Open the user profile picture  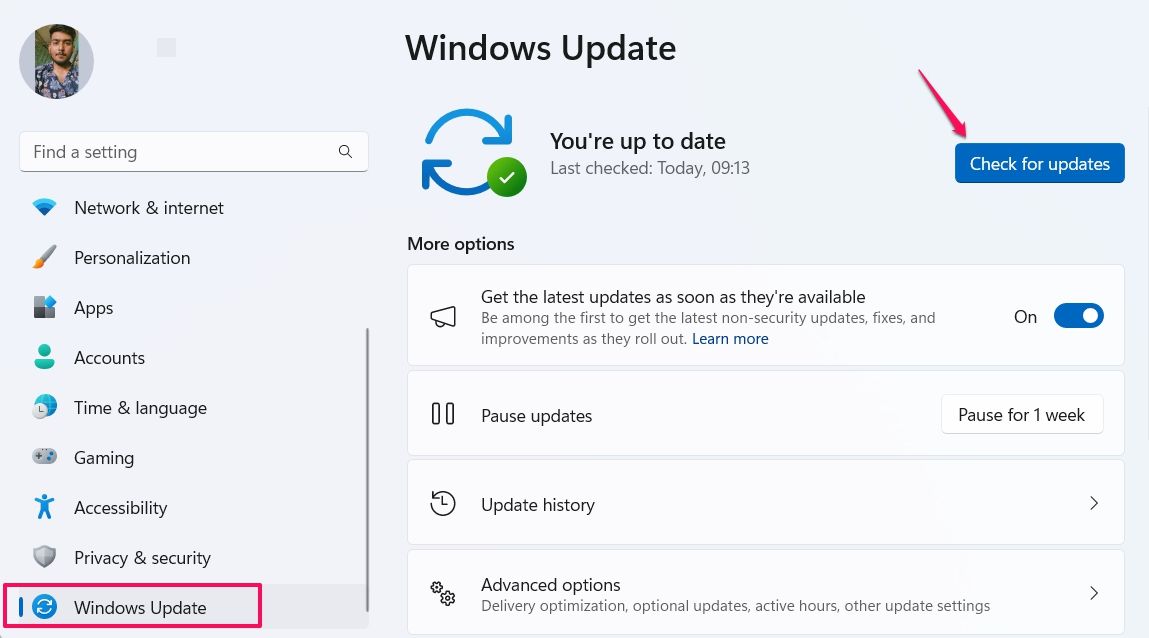[x=56, y=62]
